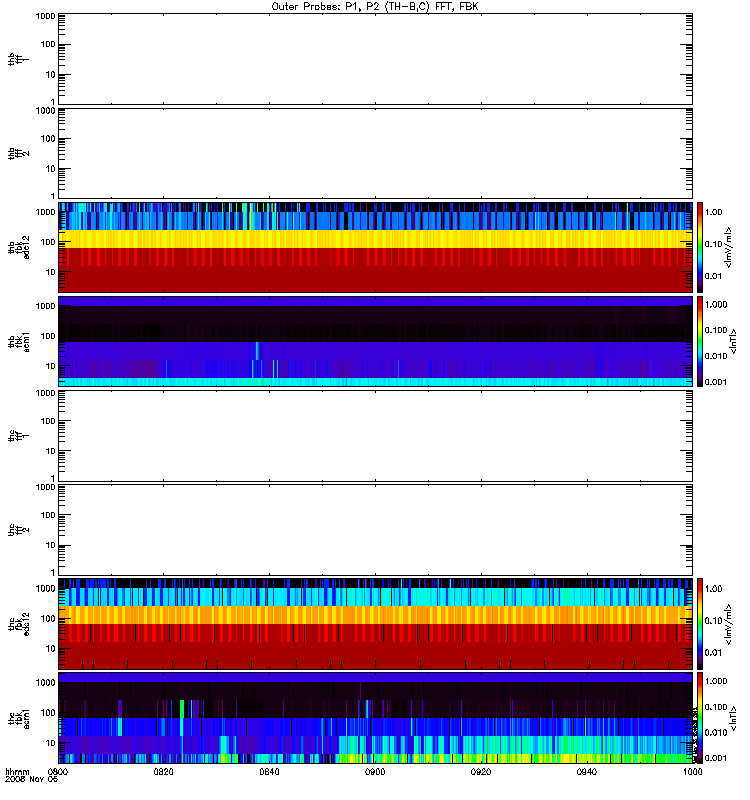Click the '0820' time axis label

click(163, 771)
